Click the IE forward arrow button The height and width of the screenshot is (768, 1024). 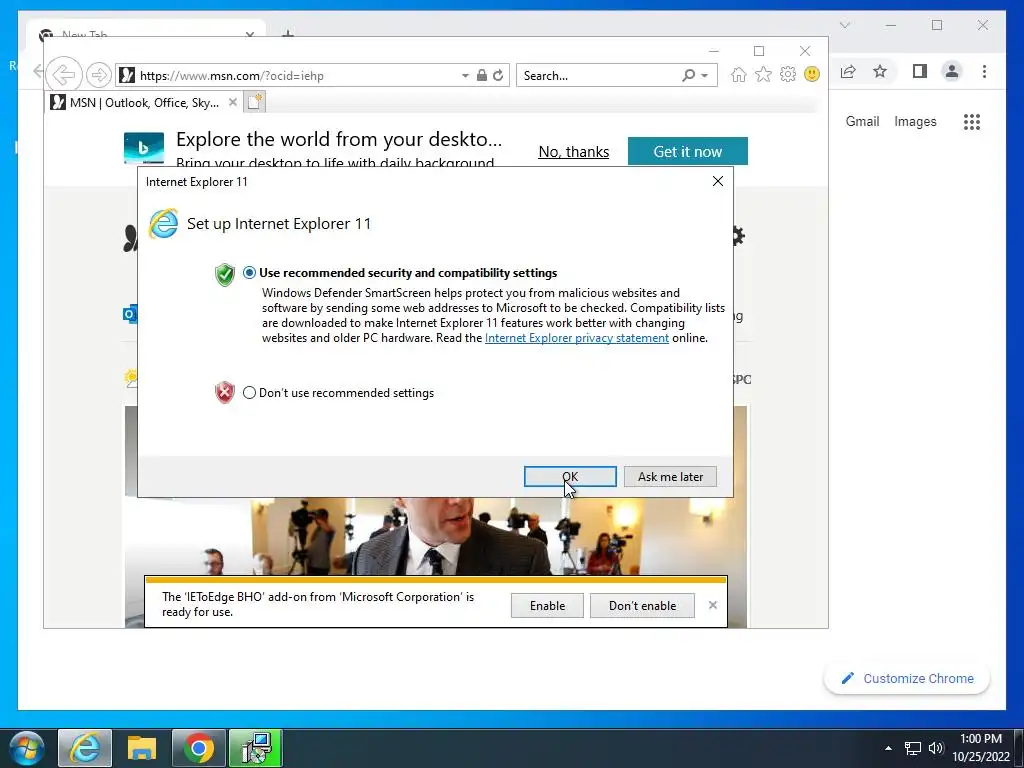[x=99, y=75]
